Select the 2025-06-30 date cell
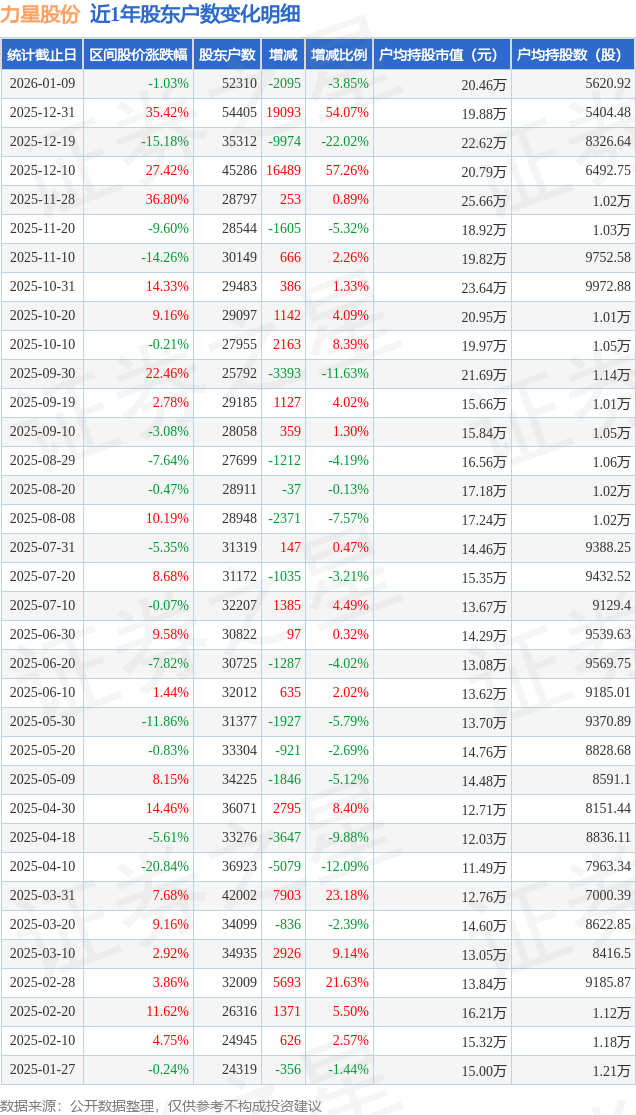This screenshot has width=636, height=1115. [x=42, y=635]
